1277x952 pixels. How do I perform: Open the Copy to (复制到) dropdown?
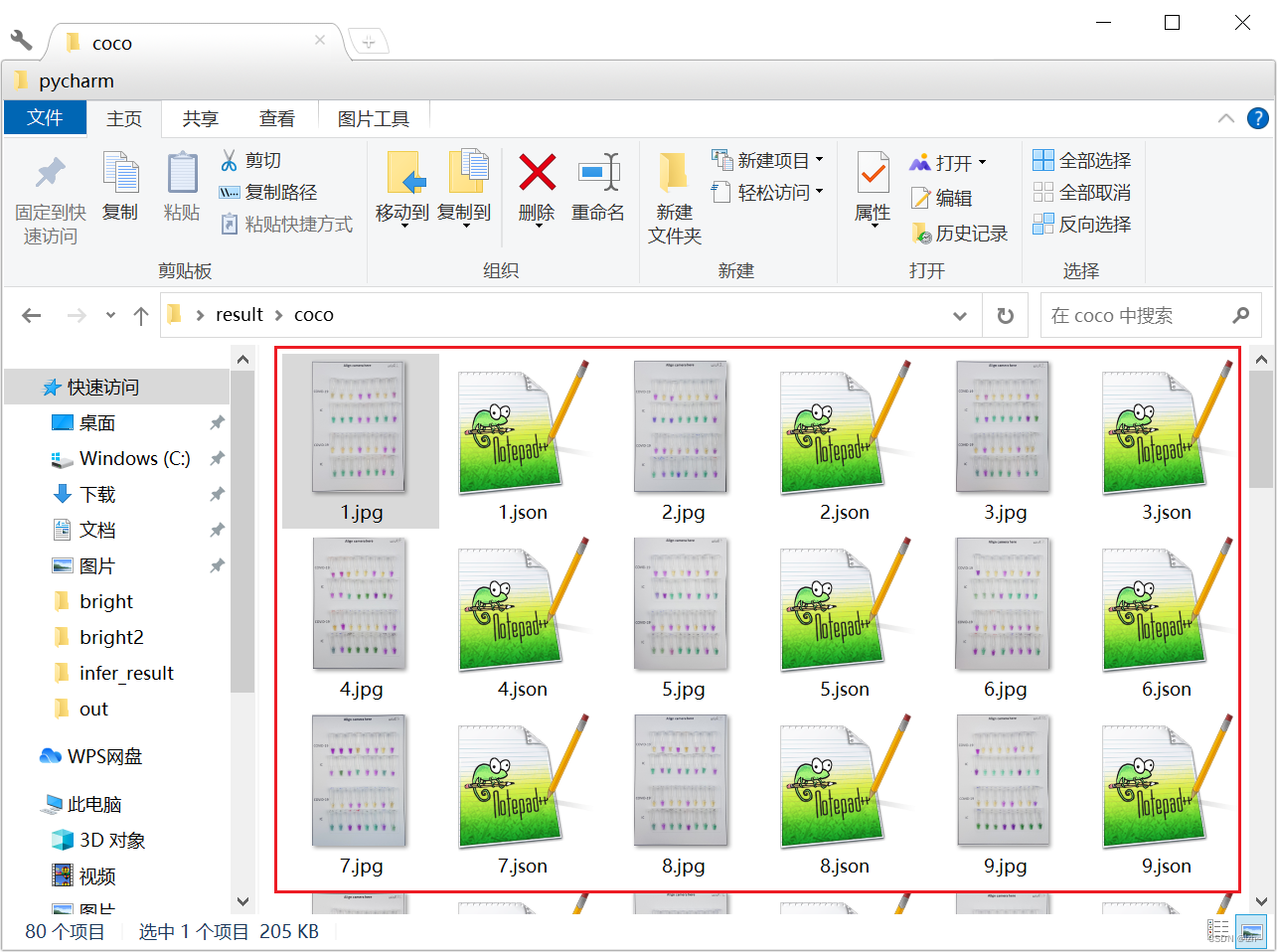(464, 225)
